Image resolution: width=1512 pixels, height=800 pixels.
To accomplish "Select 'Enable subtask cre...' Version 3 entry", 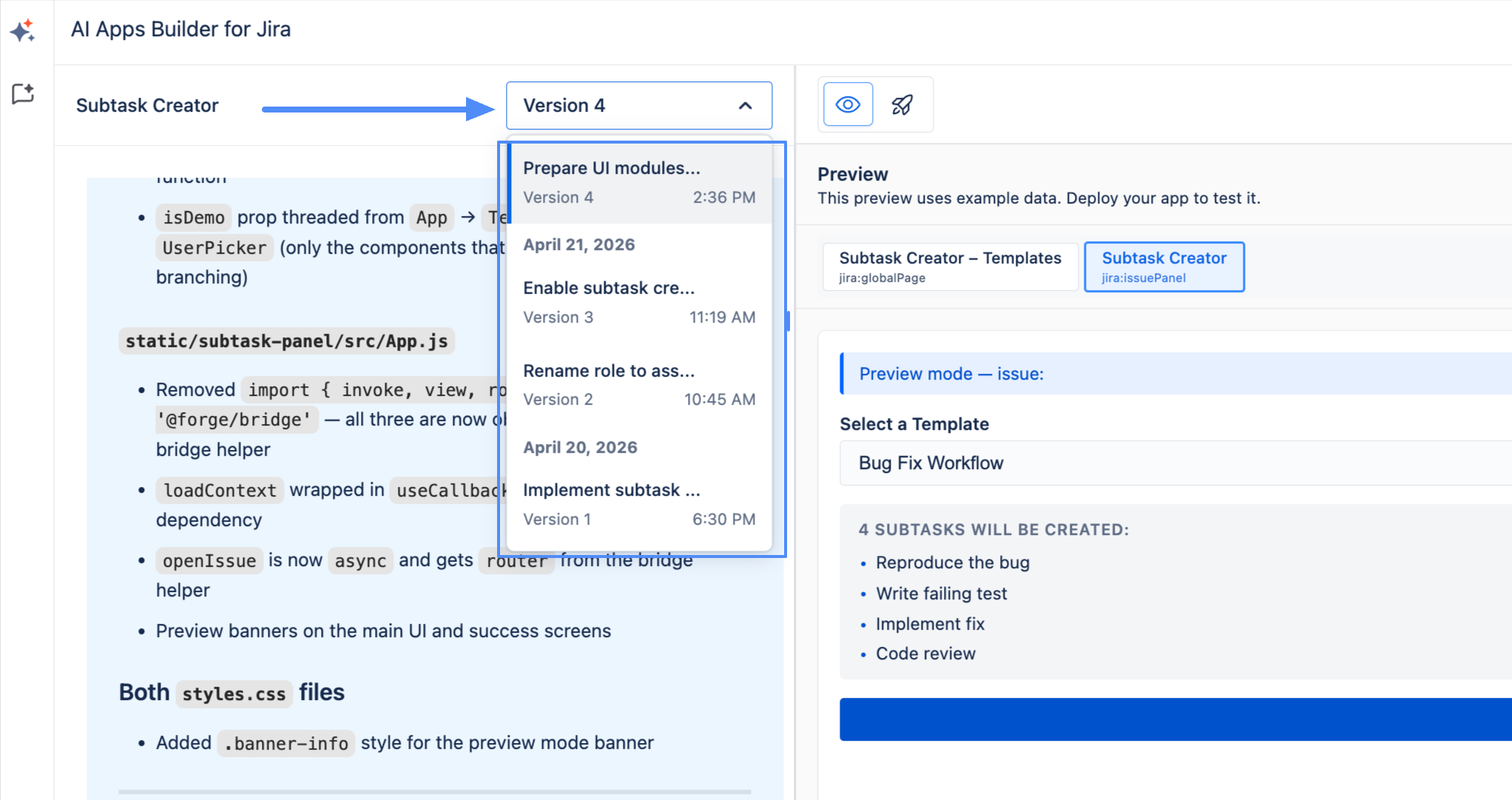I will (x=640, y=302).
